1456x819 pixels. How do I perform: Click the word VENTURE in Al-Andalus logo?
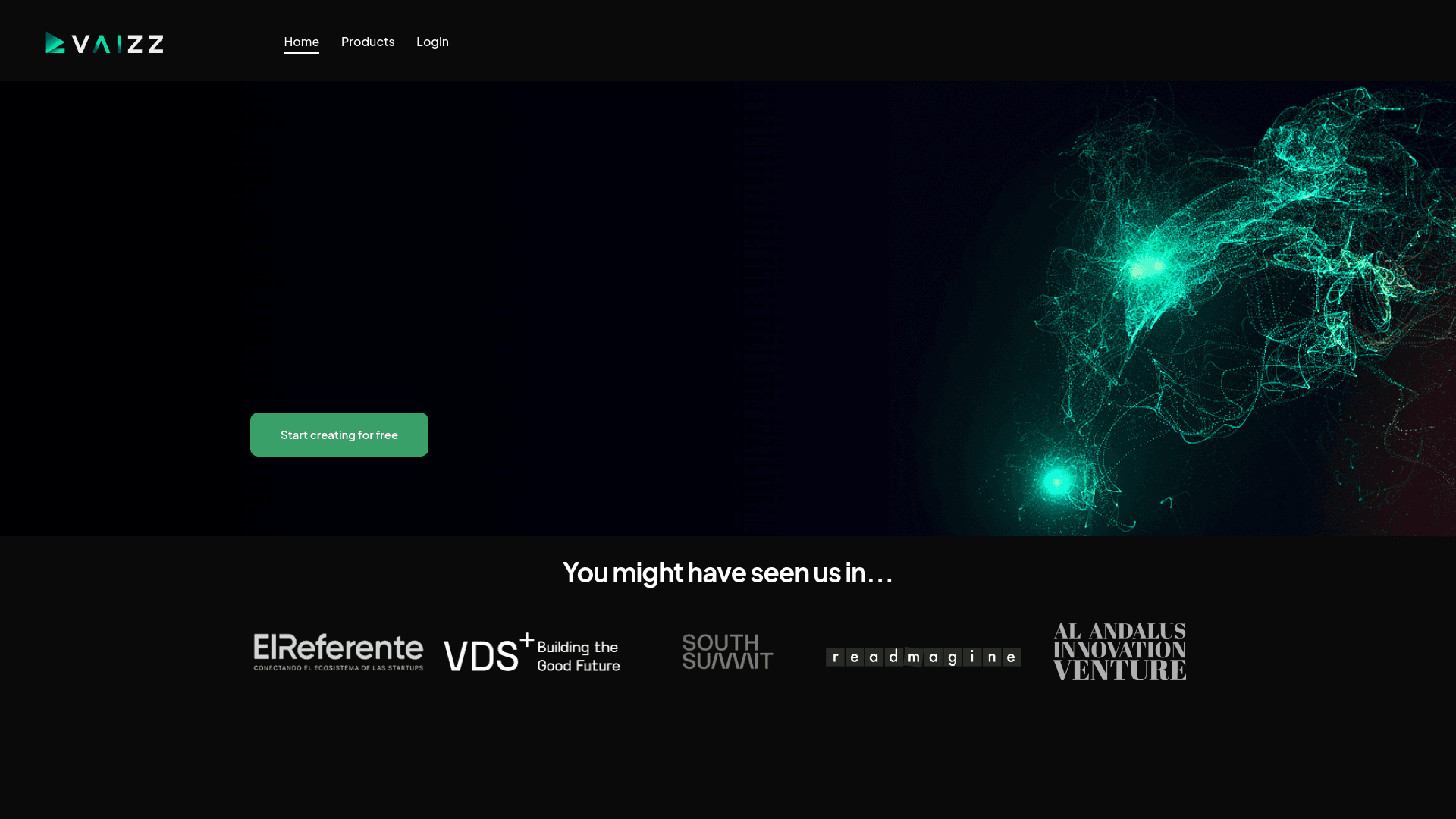point(1119,670)
